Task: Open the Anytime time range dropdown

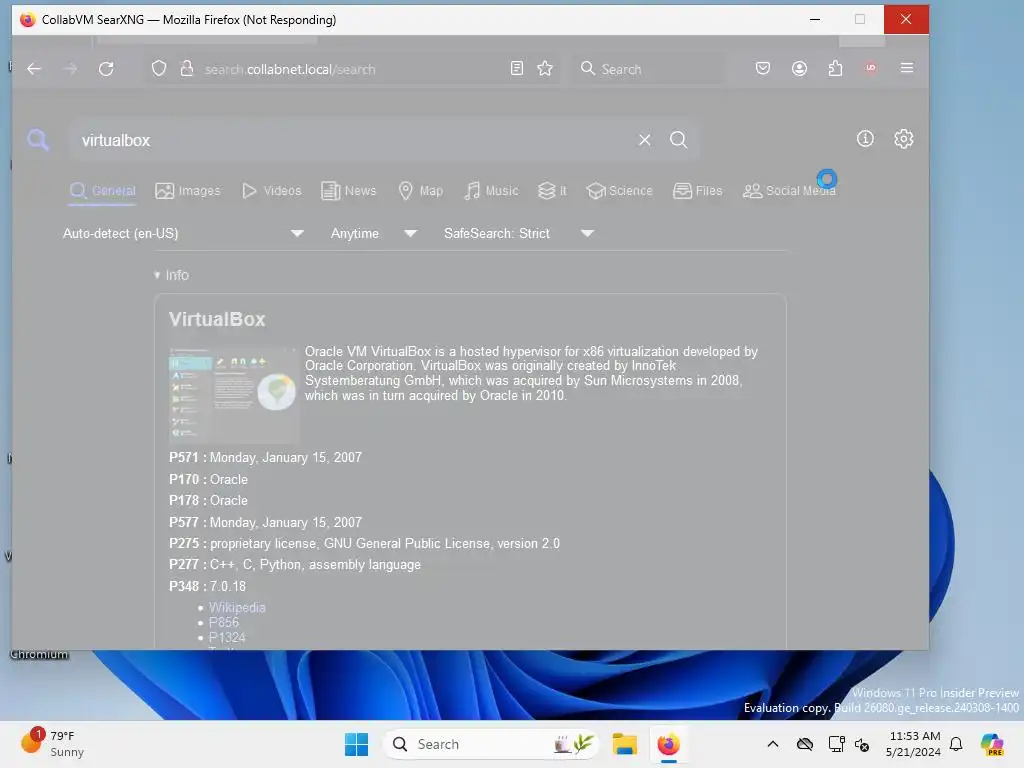Action: click(374, 233)
